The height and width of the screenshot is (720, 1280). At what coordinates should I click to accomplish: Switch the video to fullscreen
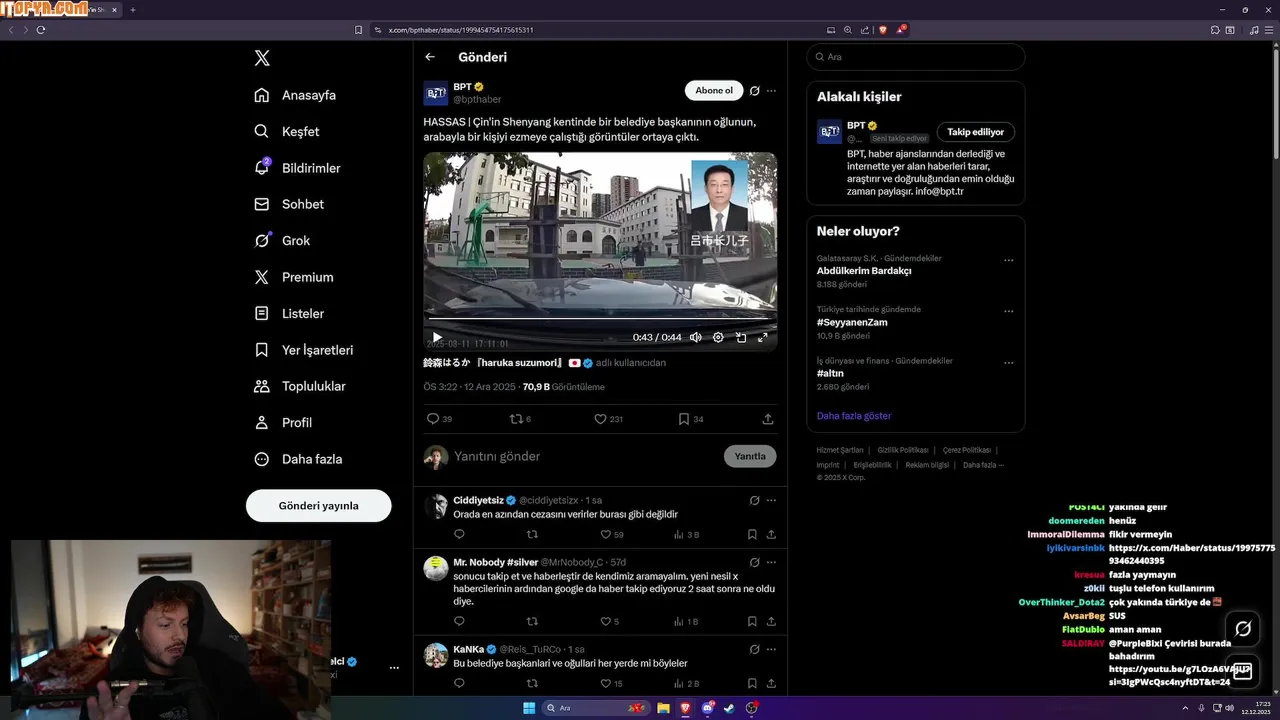click(x=763, y=337)
